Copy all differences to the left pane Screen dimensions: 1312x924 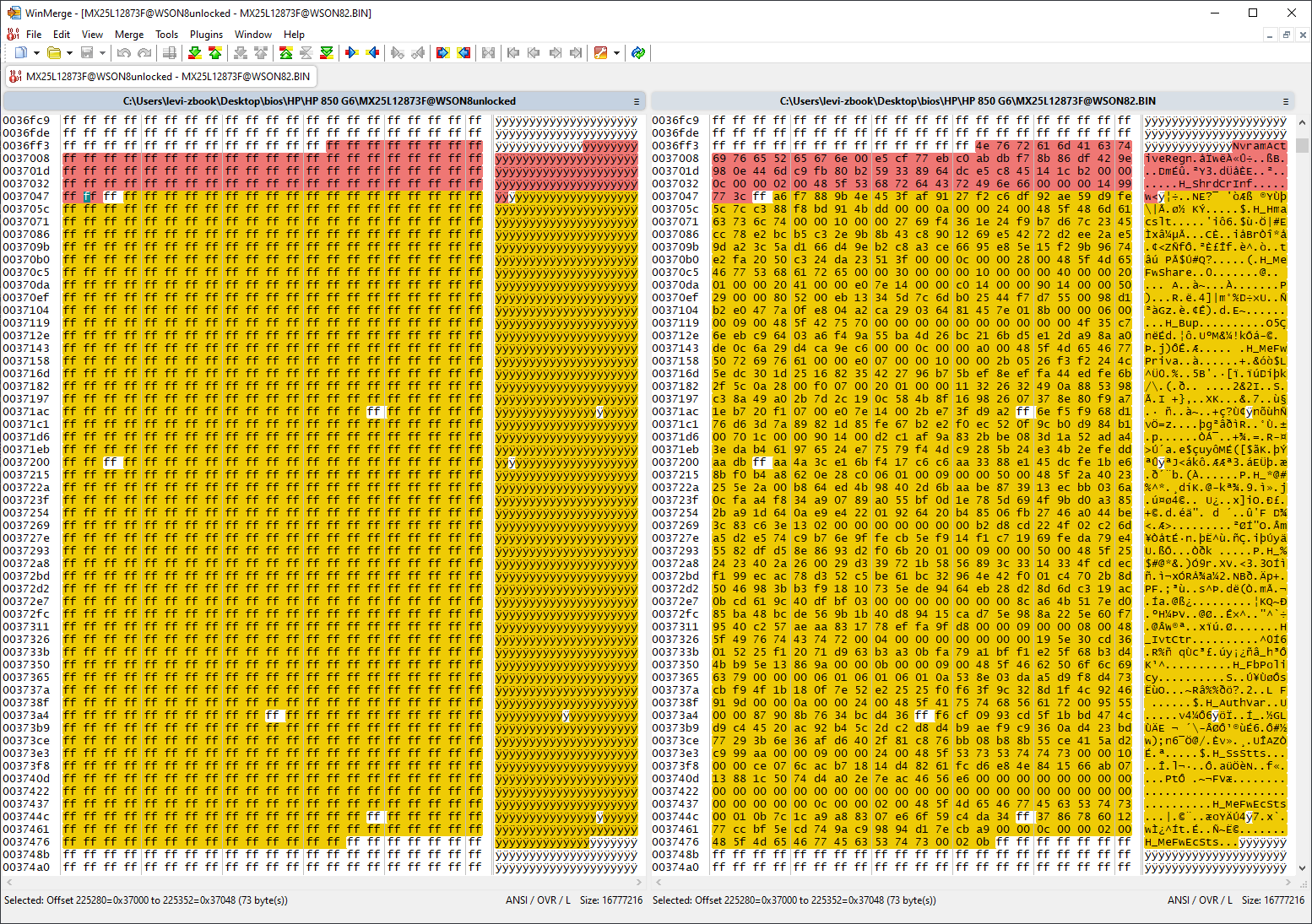(x=464, y=53)
